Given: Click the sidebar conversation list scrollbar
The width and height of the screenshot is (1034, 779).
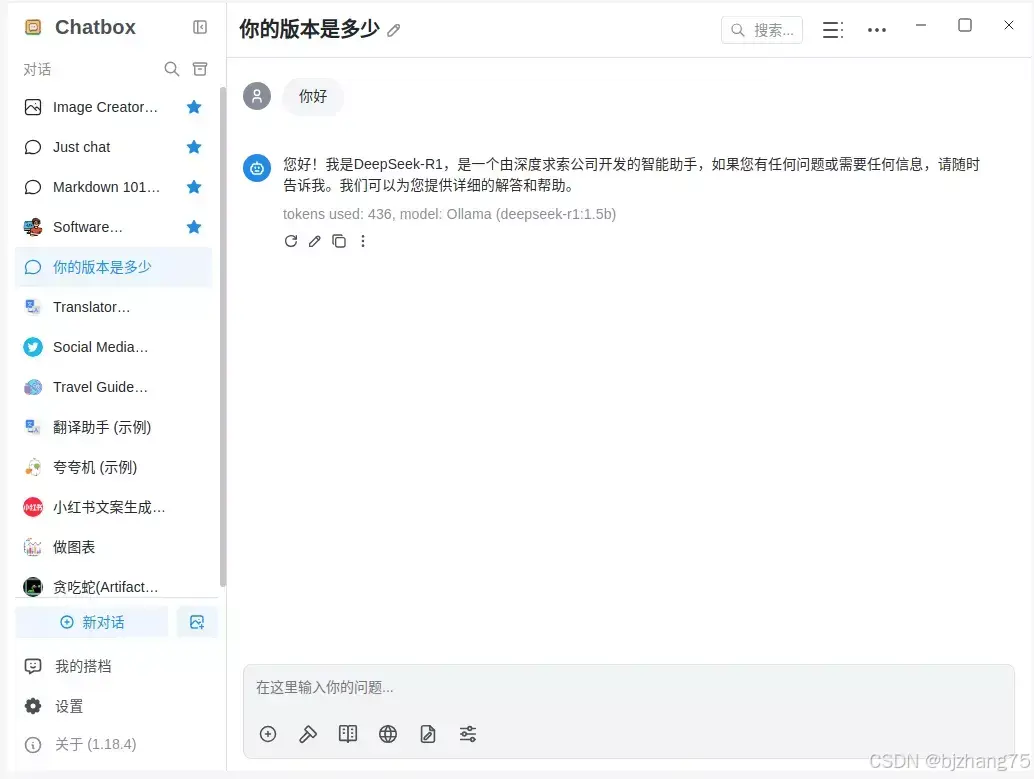Looking at the screenshot, I should point(223,336).
